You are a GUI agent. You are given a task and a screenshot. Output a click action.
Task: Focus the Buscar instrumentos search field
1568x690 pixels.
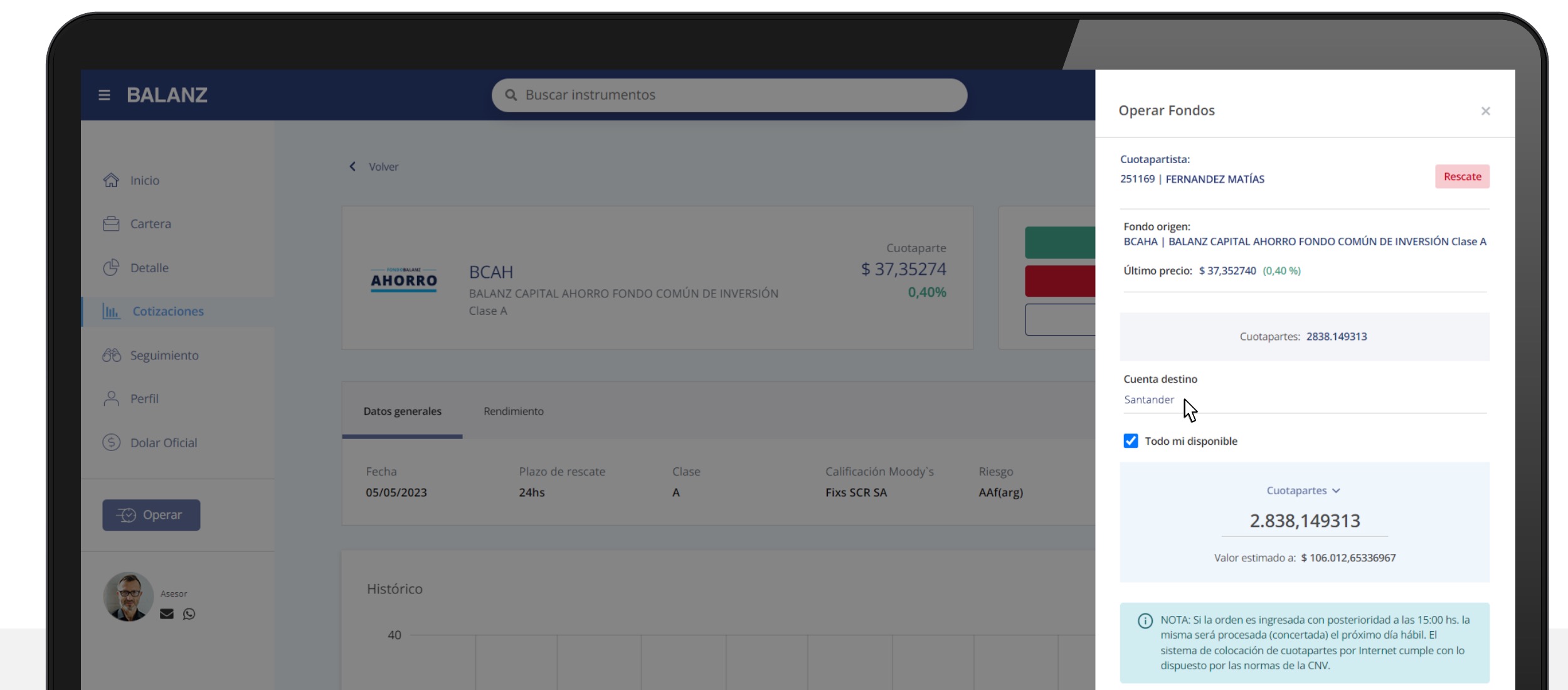pos(729,95)
